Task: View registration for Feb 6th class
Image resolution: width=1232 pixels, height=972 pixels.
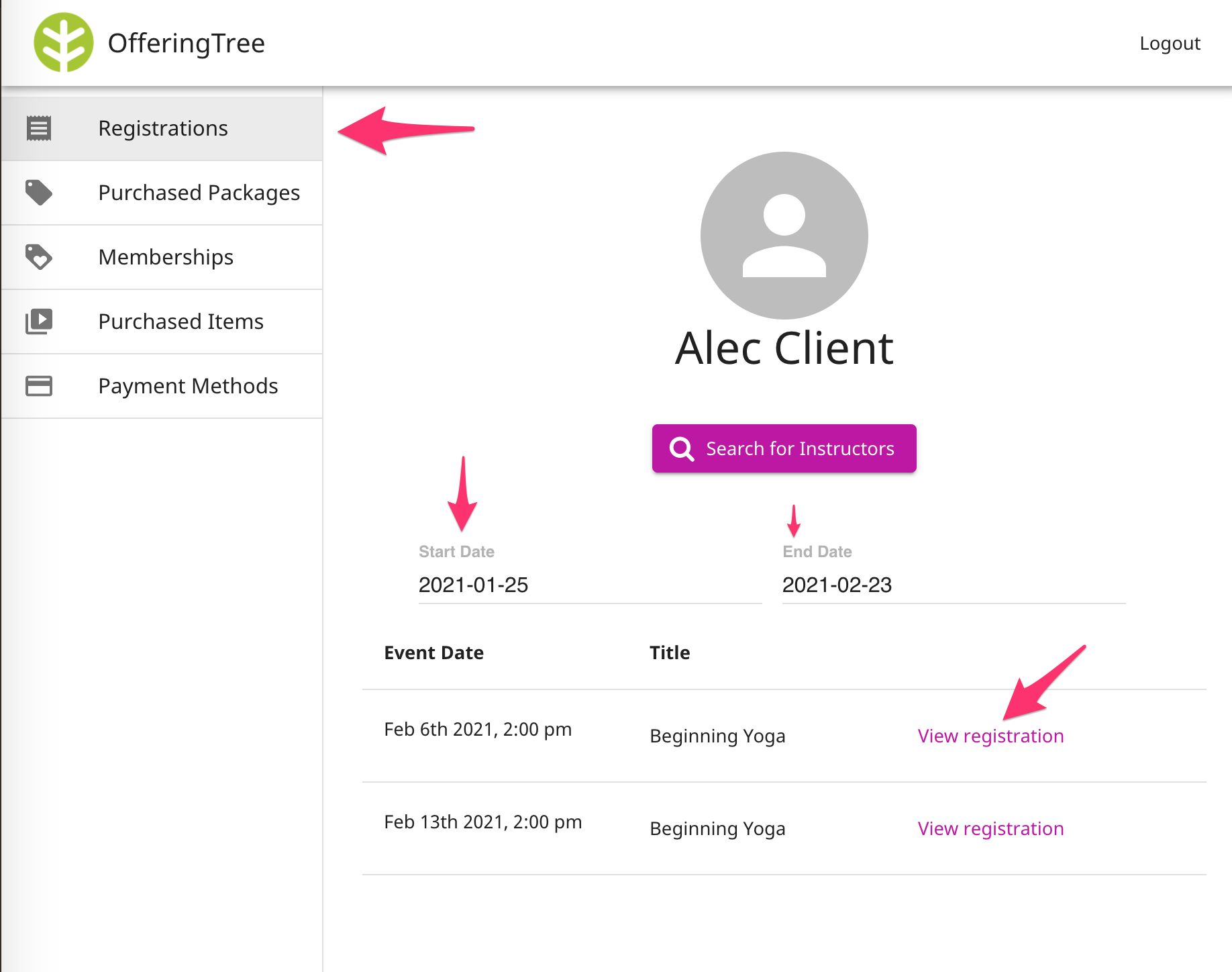Action: point(990,736)
